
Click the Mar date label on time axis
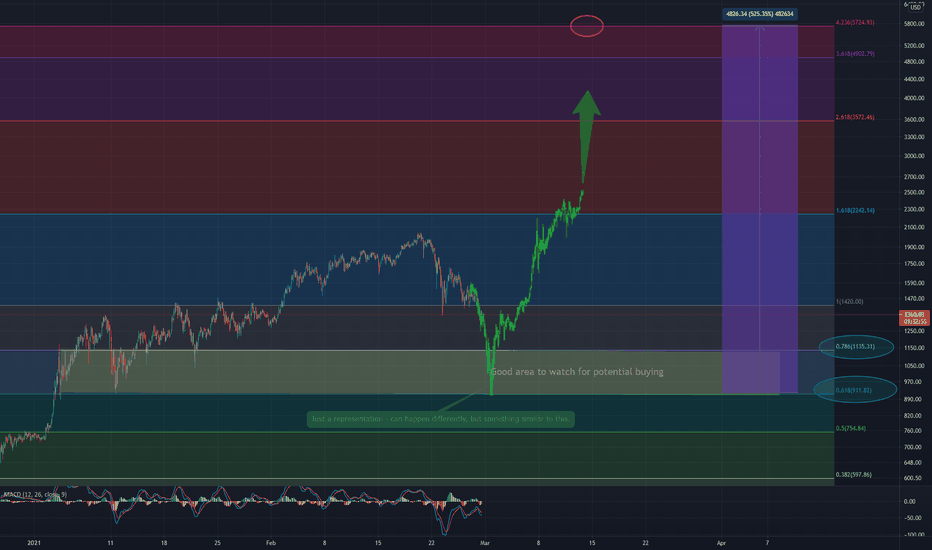pos(485,543)
